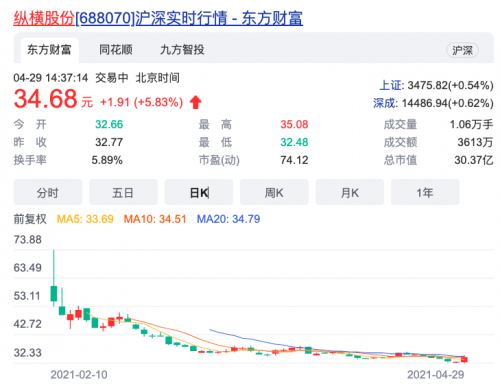
Task: Switch to the 九方智投 tab
Action: pyautogui.click(x=182, y=50)
